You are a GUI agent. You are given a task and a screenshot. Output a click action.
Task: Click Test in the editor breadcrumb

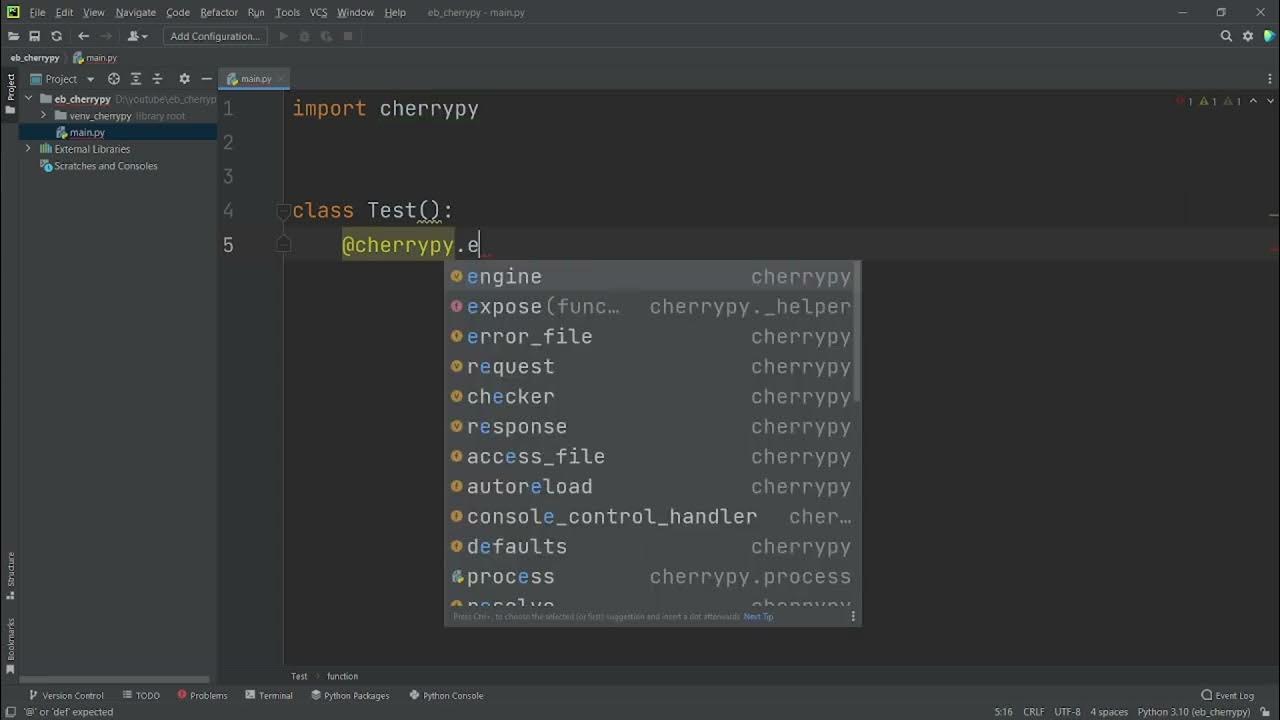coord(299,676)
